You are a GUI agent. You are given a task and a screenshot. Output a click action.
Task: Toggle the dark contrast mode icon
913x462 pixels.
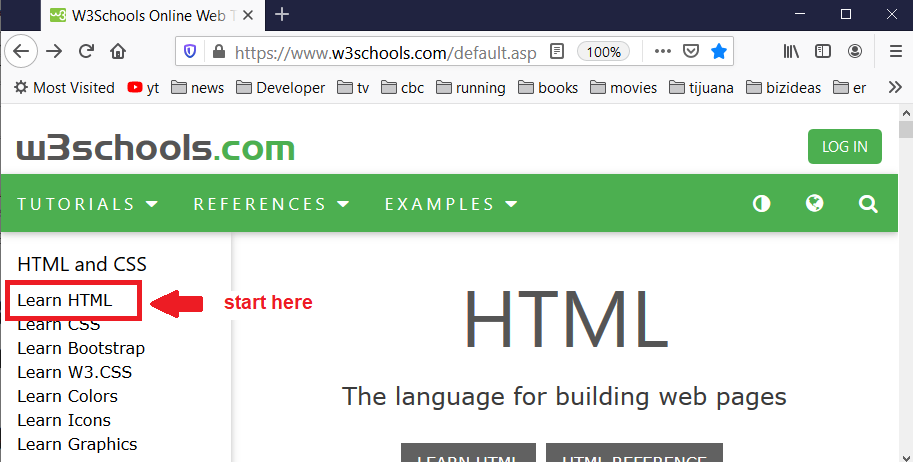[x=762, y=204]
